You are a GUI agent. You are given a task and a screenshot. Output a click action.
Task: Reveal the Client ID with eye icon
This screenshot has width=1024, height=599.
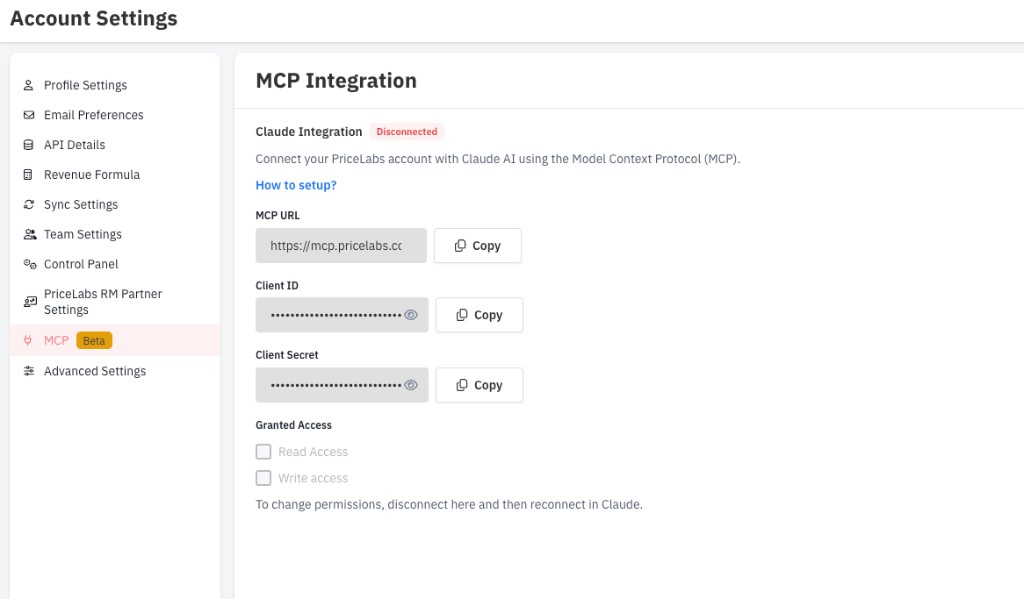point(411,315)
